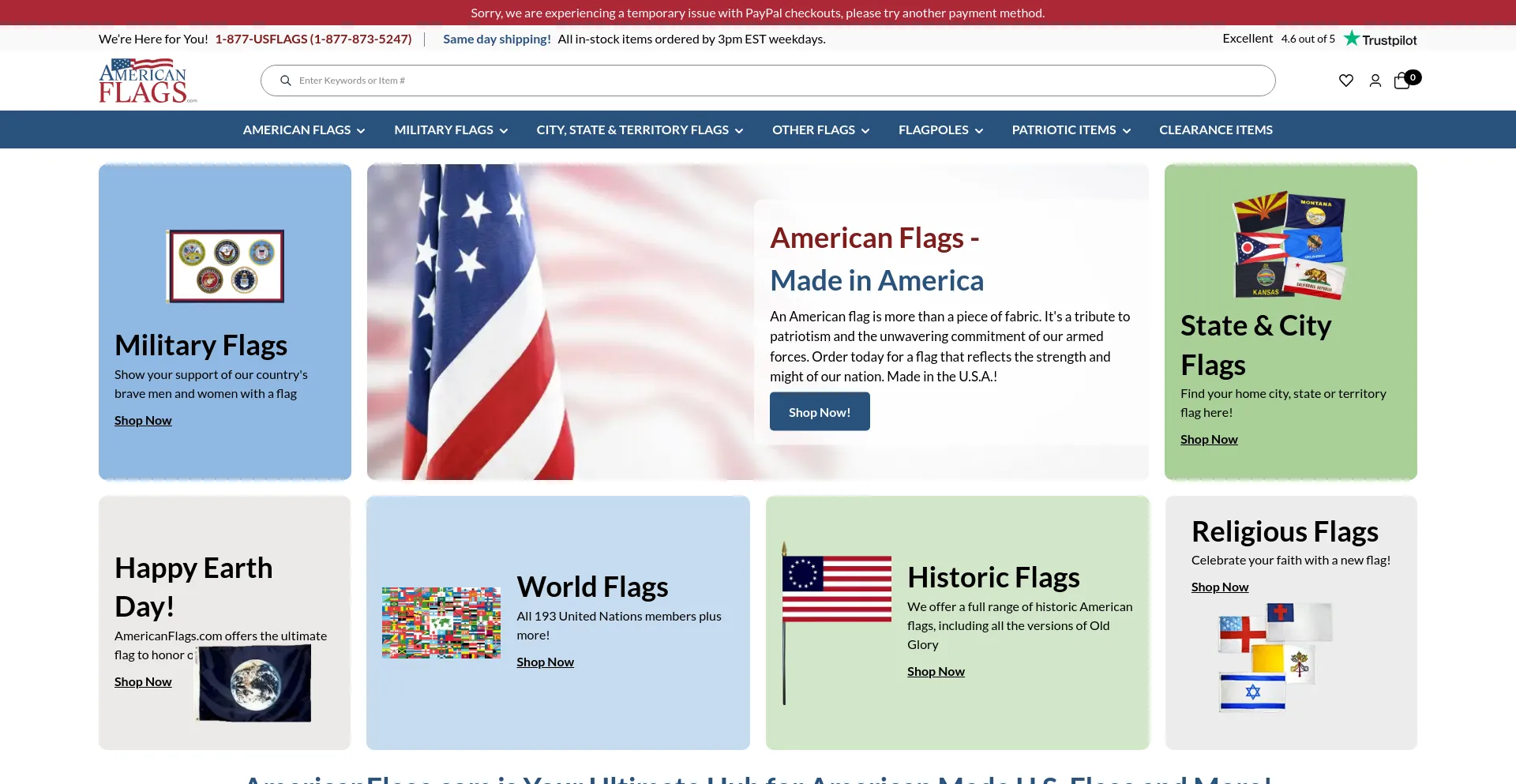
Task: Click the state flags collage image
Action: tap(1290, 245)
